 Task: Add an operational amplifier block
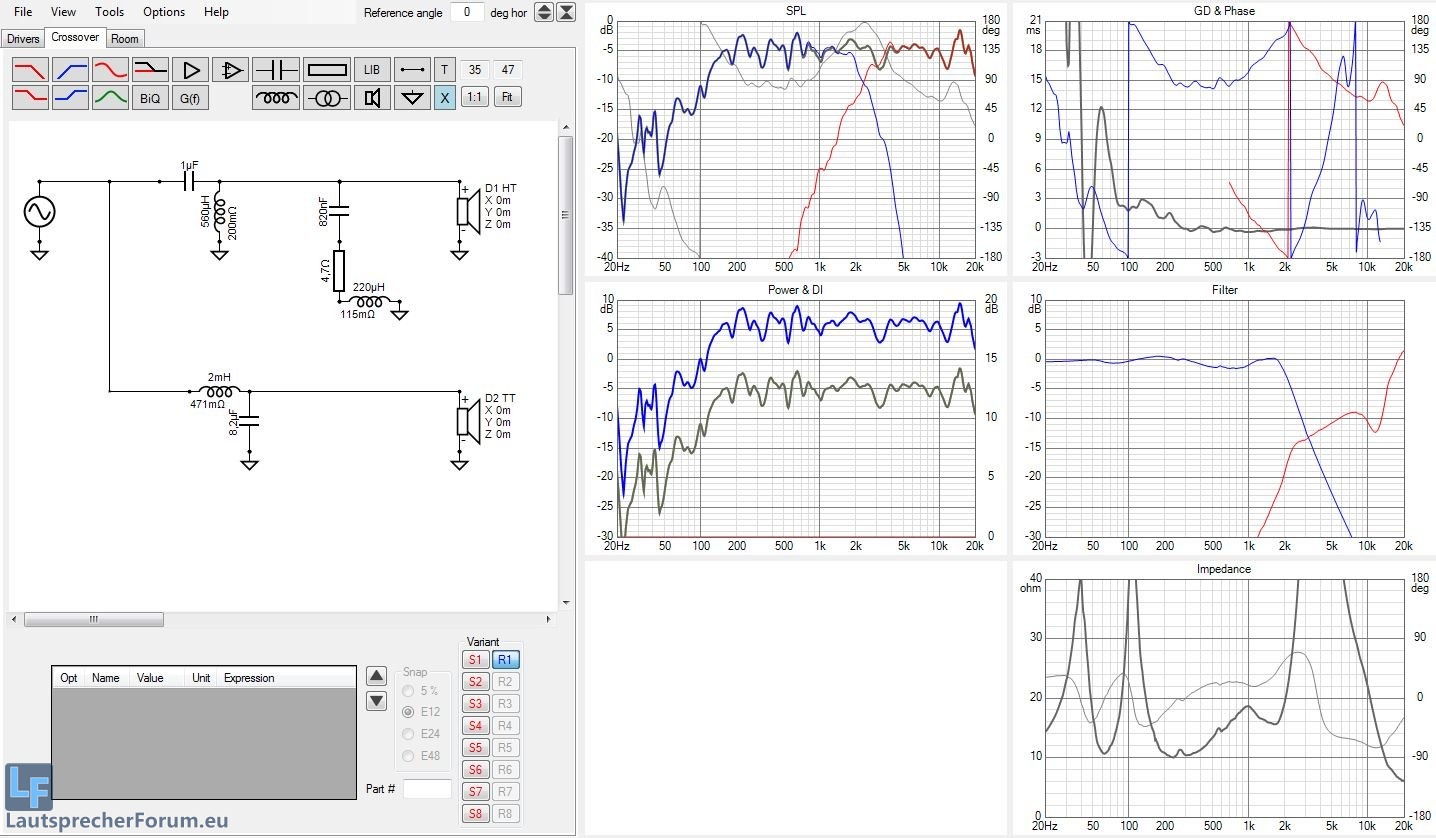point(230,70)
